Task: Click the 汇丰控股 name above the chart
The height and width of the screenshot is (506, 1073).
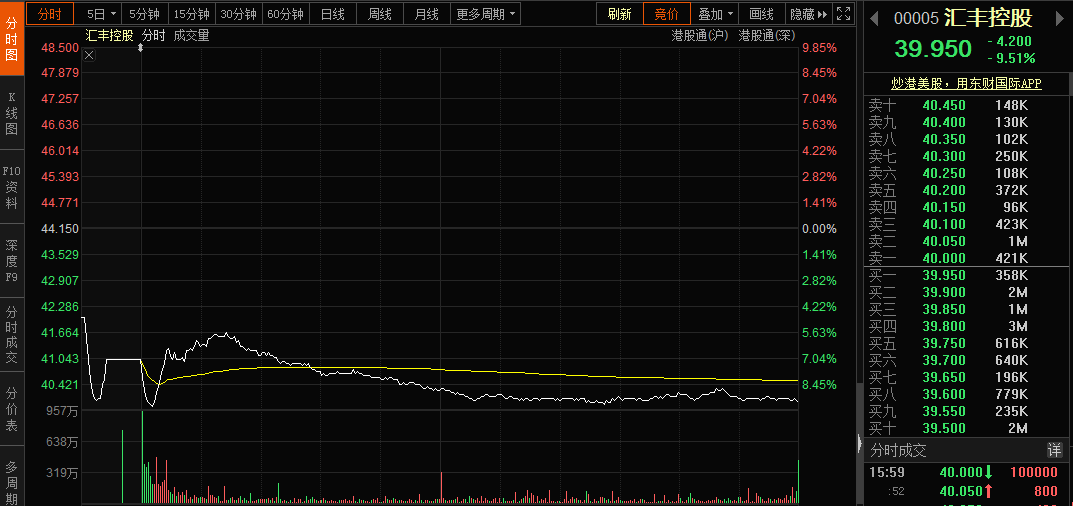Action: [x=109, y=36]
